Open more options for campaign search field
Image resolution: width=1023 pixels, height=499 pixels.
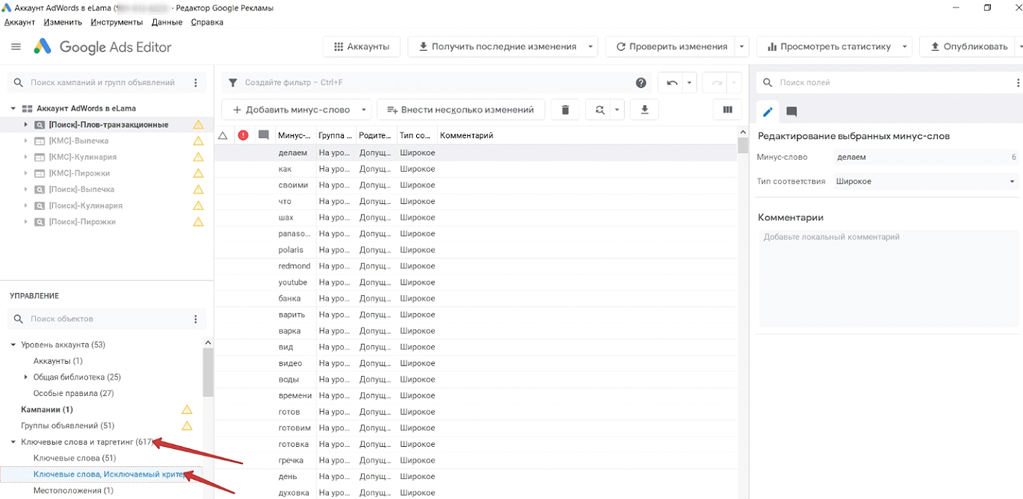[x=196, y=83]
